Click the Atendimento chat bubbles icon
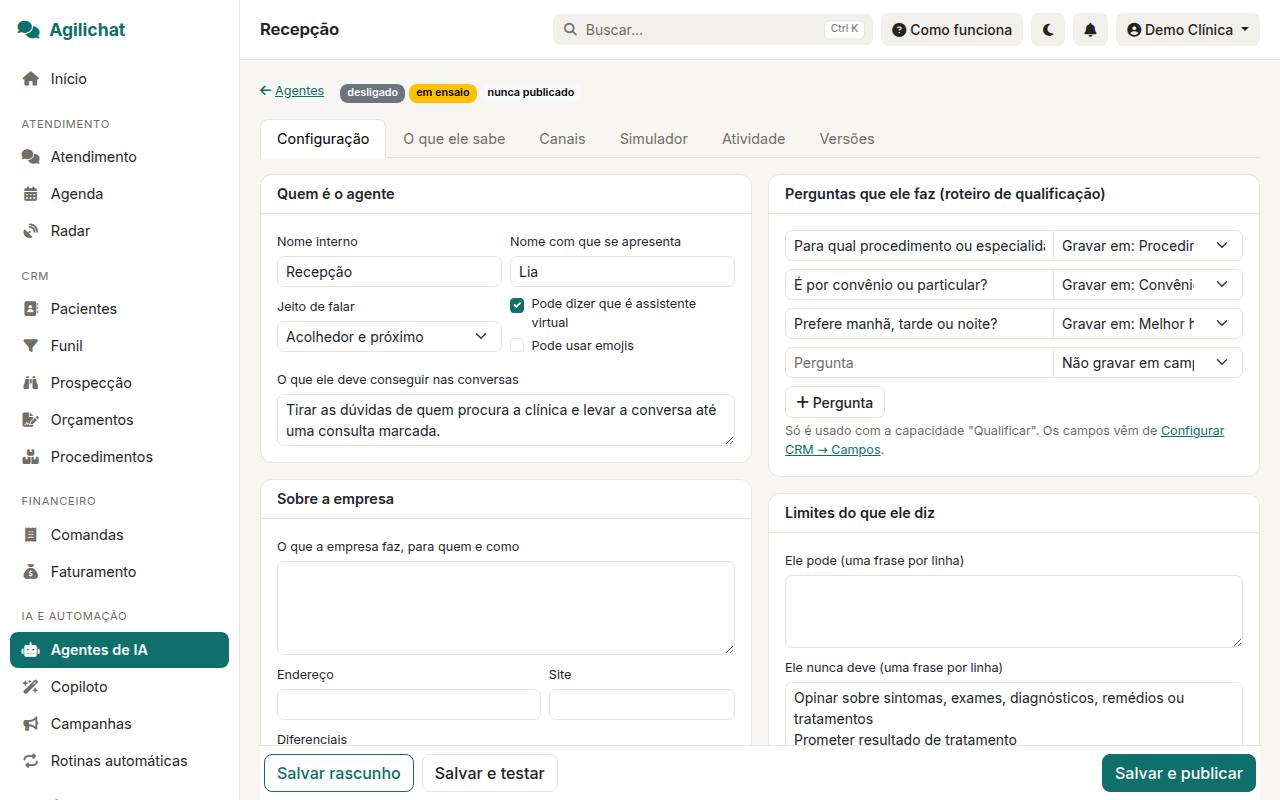This screenshot has height=800, width=1280. pyautogui.click(x=31, y=157)
